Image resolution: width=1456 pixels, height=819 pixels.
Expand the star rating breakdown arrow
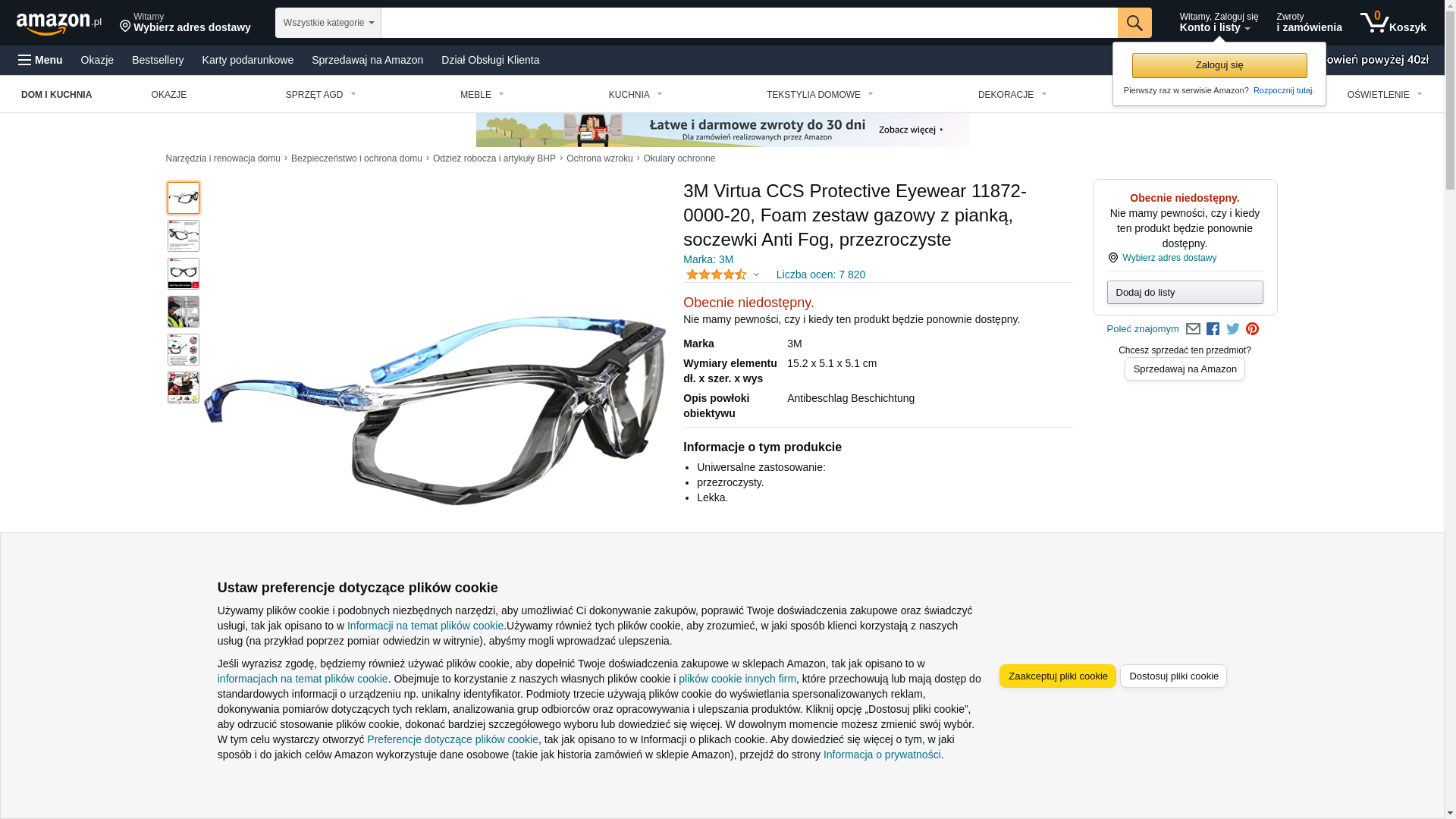point(756,275)
